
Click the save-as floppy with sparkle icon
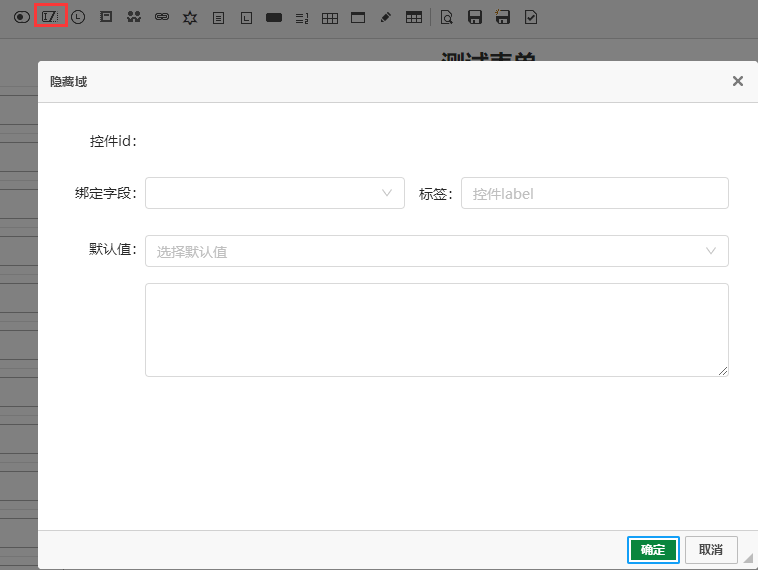[502, 17]
